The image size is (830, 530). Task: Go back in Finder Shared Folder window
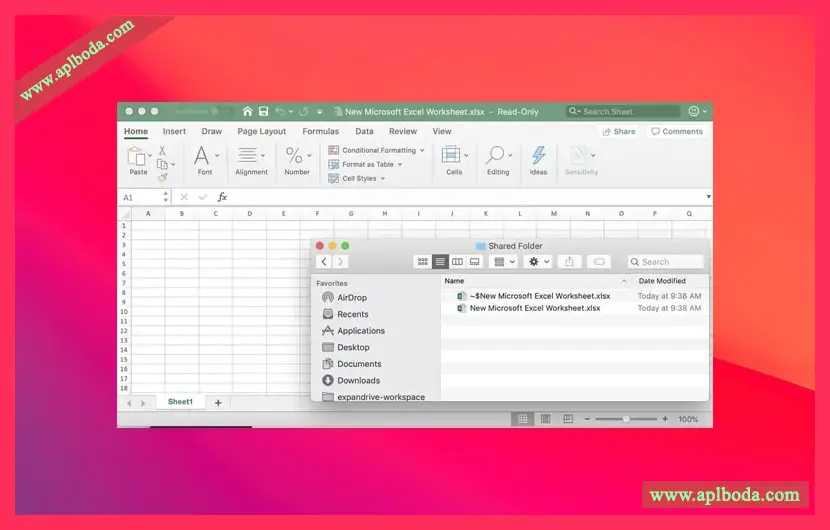tap(324, 262)
